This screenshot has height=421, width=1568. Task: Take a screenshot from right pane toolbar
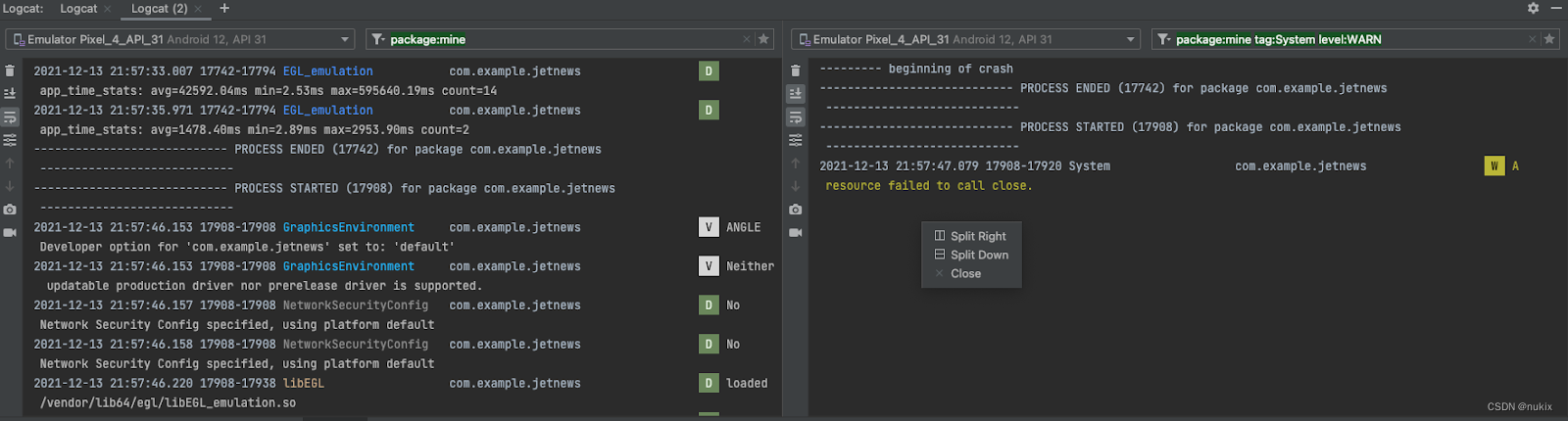[x=796, y=210]
